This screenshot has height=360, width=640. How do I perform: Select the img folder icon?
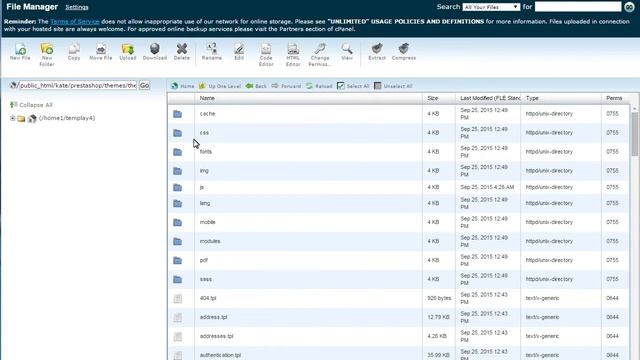tap(178, 171)
